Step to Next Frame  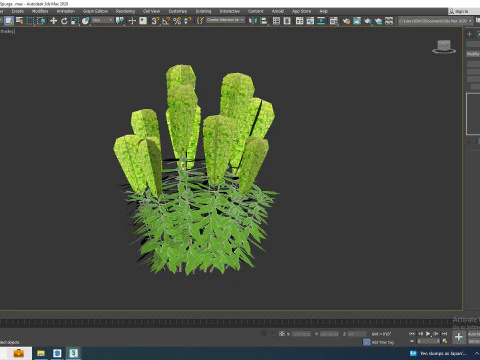click(x=436, y=334)
